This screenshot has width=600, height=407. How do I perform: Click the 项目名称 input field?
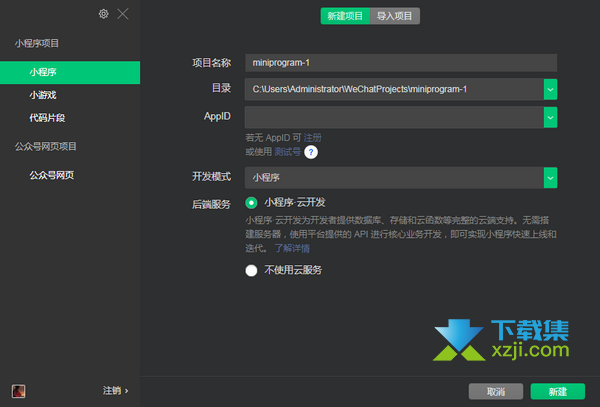401,63
